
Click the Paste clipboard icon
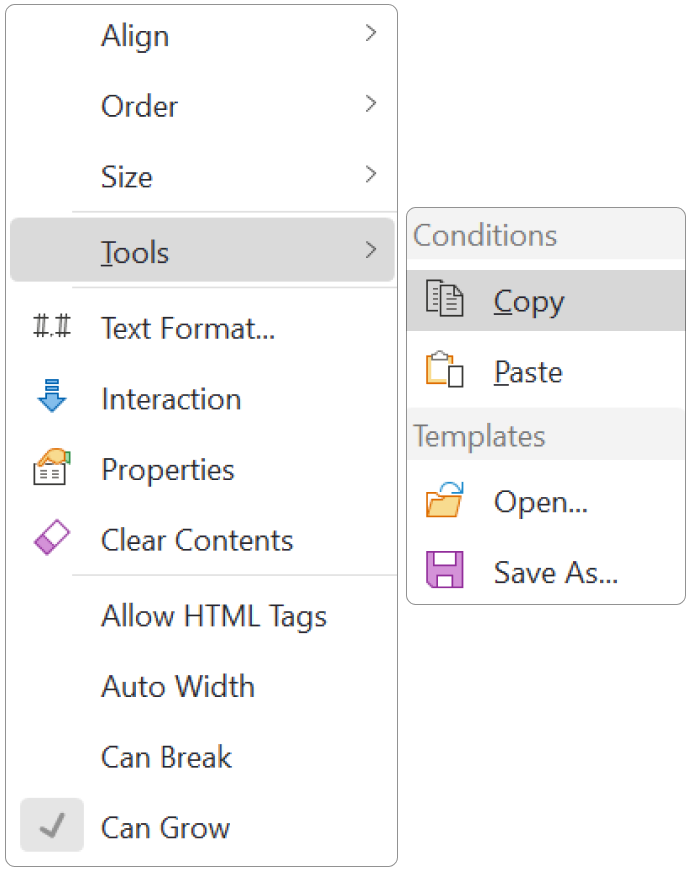tap(445, 371)
